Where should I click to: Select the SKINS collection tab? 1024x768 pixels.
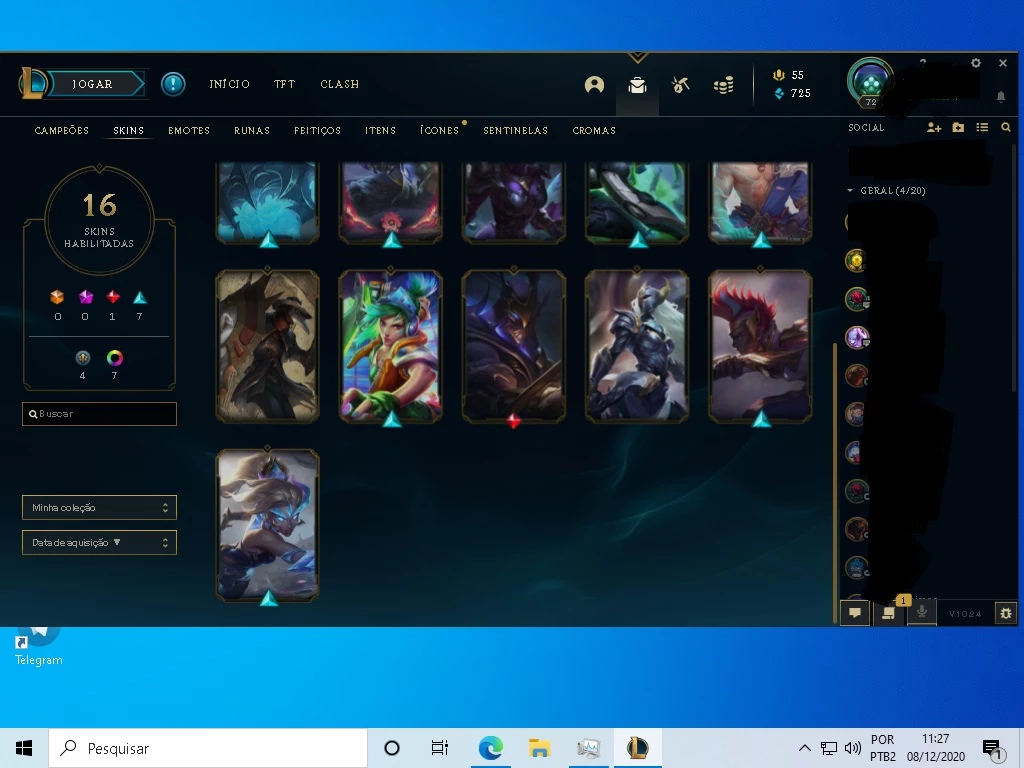[129, 131]
